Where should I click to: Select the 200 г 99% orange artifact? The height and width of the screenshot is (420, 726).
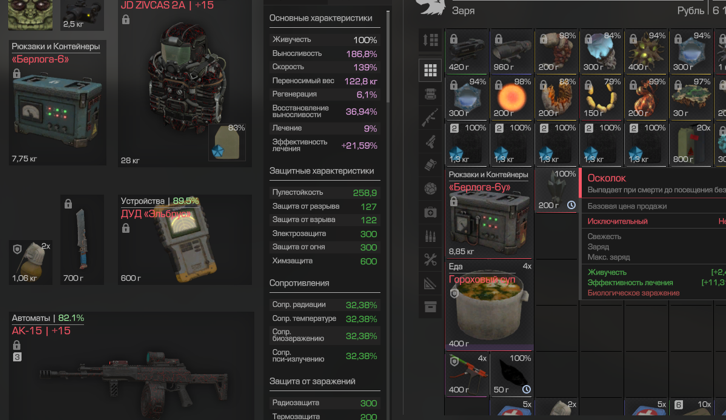(645, 98)
